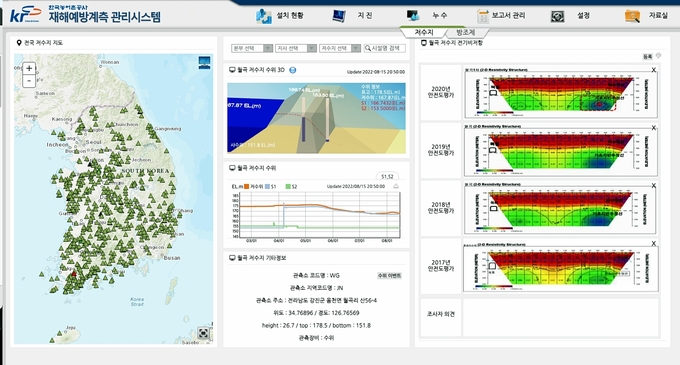Toggle the 저수위 series in chart legend
Viewport: 680px width, 365px height.
253,186
